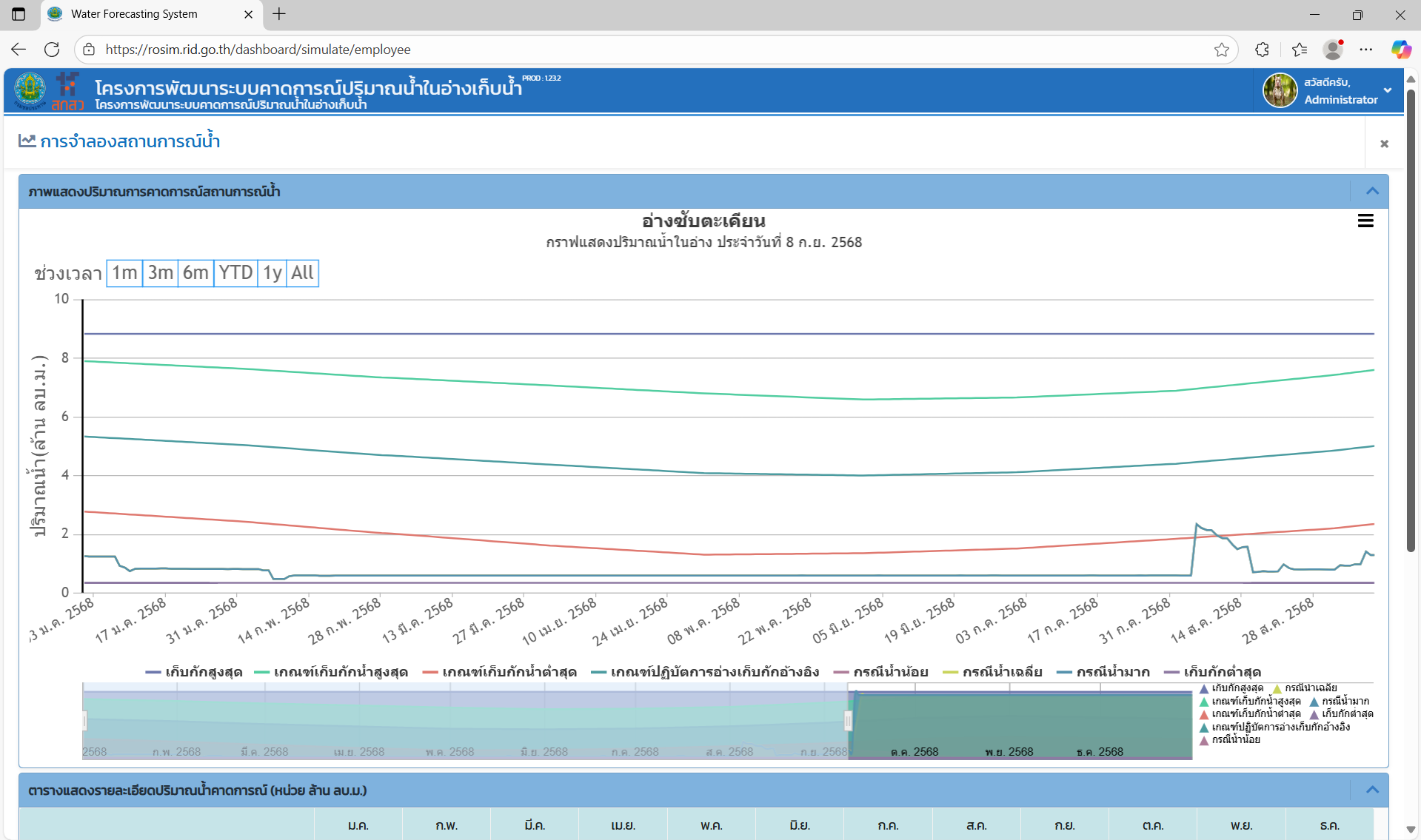Open browser settings and more menu
The image size is (1421, 840).
pos(1366,50)
